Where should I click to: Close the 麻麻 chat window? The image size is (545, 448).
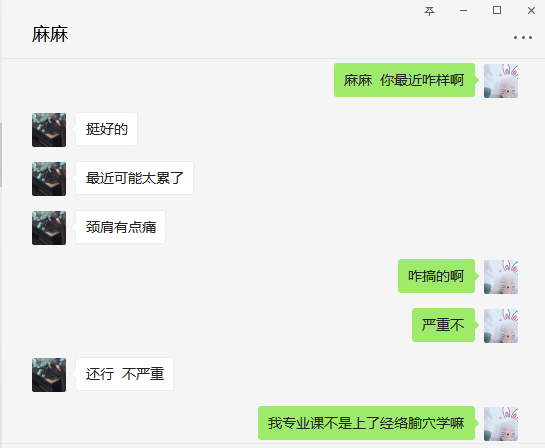tap(531, 11)
